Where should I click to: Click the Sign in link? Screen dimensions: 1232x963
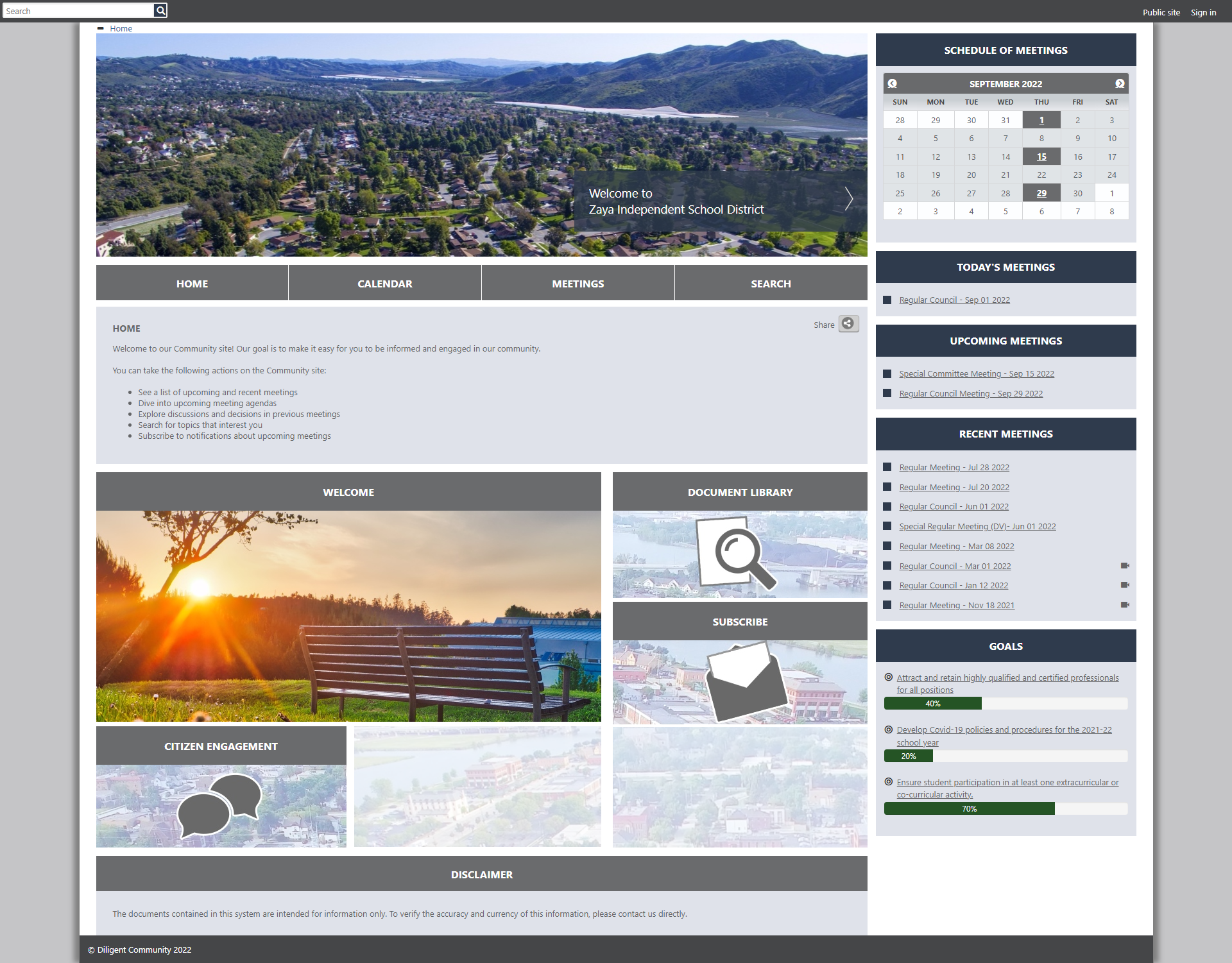(1203, 12)
